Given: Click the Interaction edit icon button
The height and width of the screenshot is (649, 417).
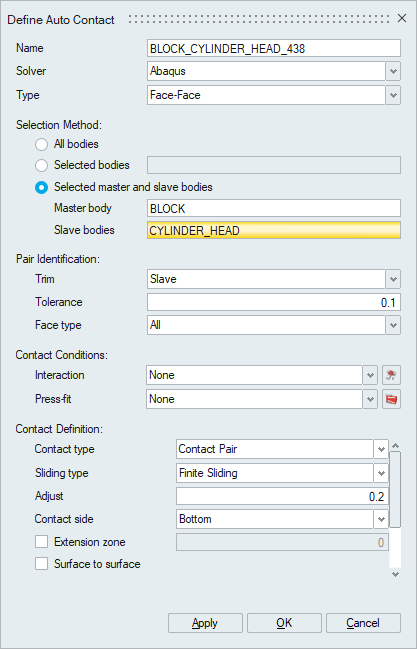Looking at the screenshot, I should pyautogui.click(x=391, y=375).
